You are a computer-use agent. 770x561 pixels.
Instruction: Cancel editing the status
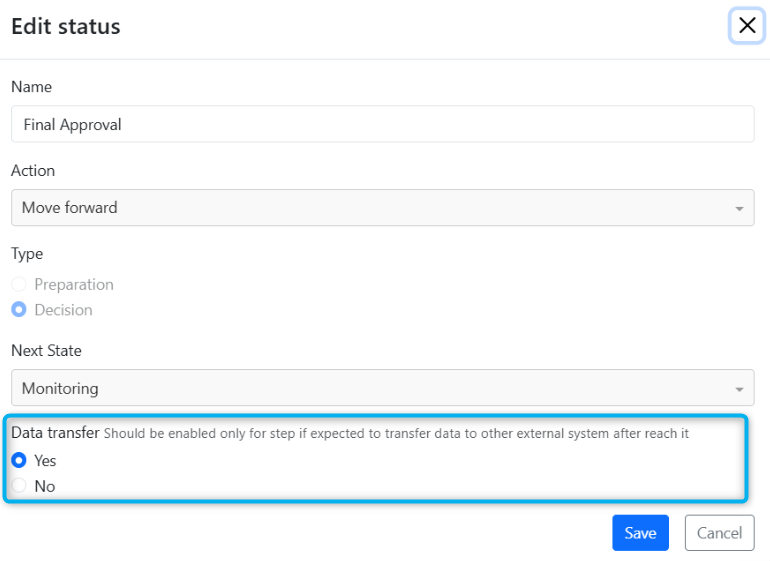[719, 533]
